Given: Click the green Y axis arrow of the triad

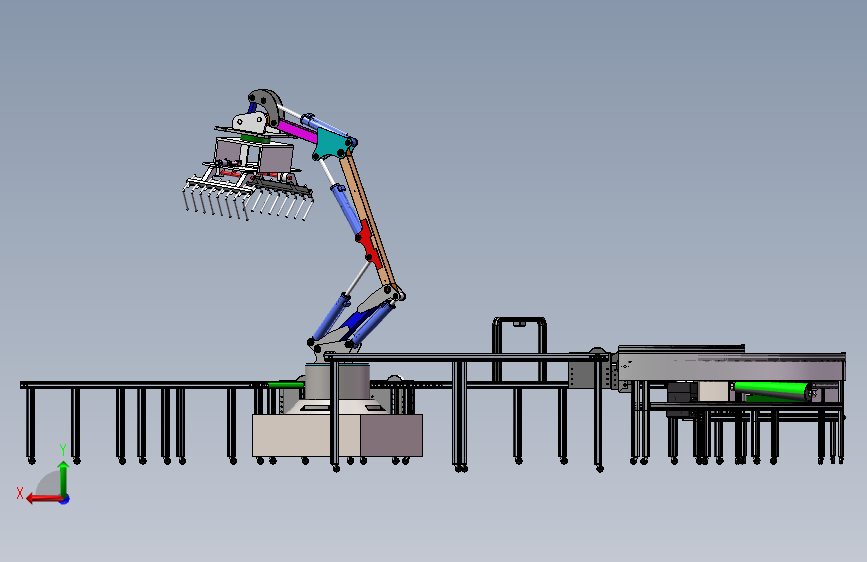Looking at the screenshot, I should (x=64, y=478).
